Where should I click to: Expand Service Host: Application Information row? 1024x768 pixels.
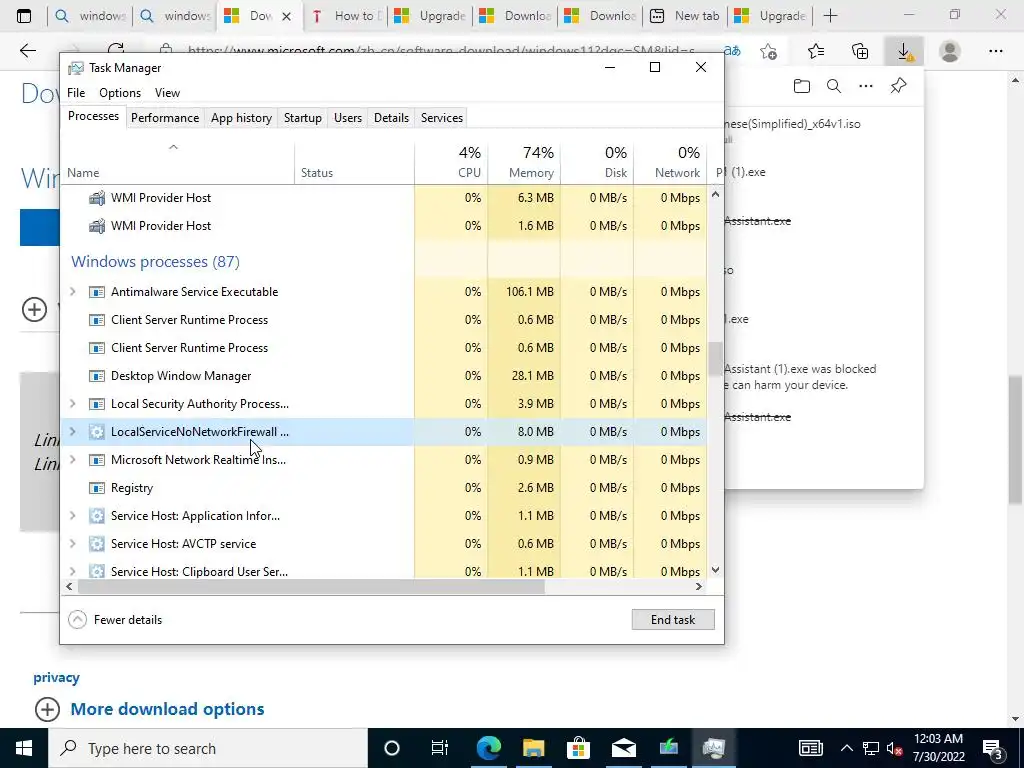coord(72,516)
